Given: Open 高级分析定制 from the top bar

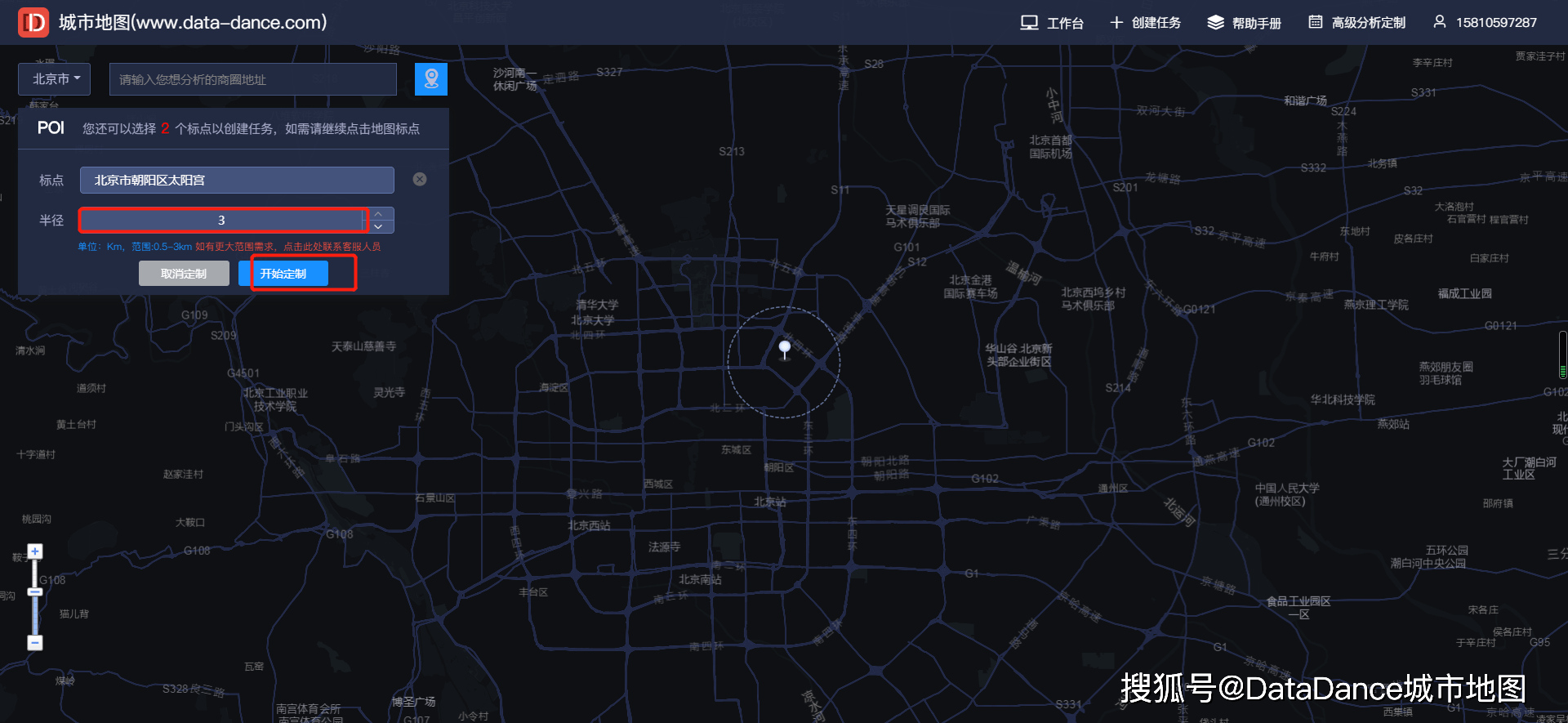Looking at the screenshot, I should 1356,23.
